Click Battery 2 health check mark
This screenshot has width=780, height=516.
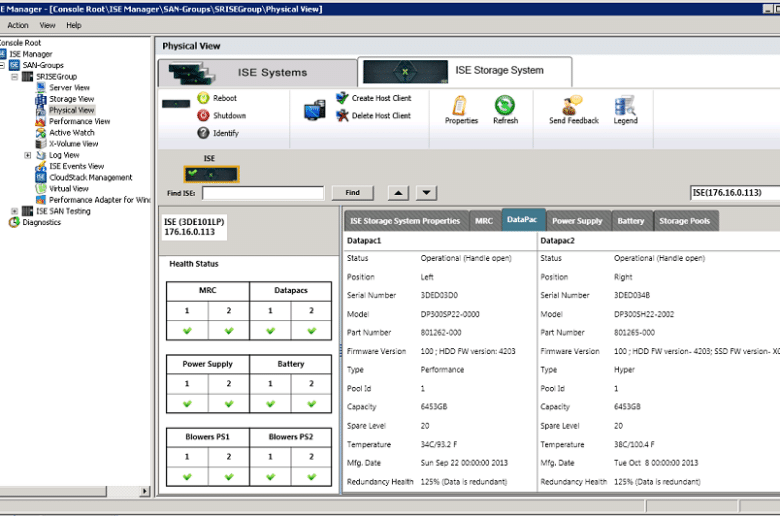pyautogui.click(x=311, y=404)
